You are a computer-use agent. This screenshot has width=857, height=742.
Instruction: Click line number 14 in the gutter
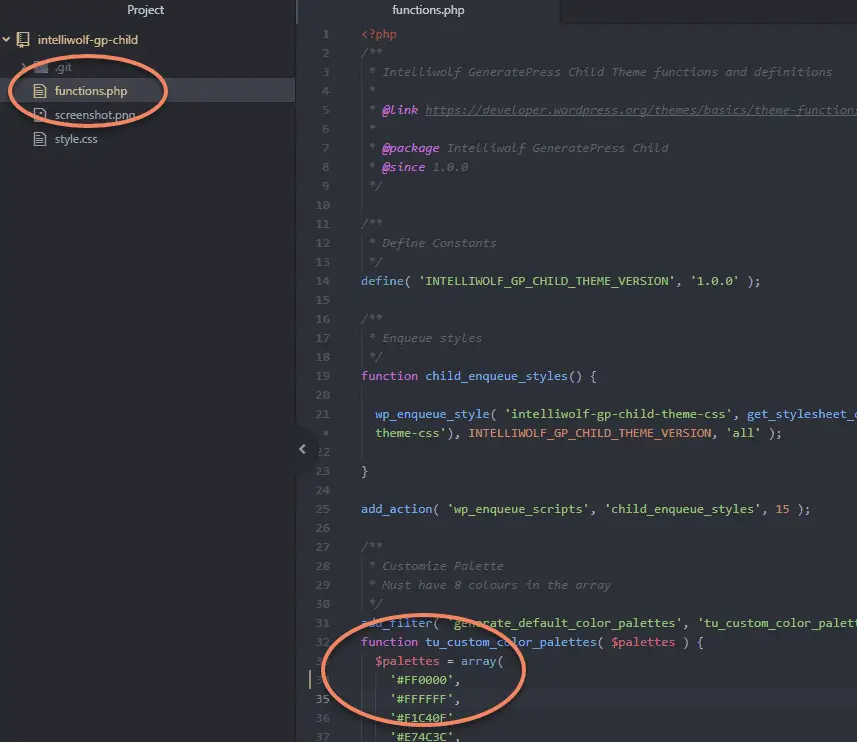pos(322,281)
